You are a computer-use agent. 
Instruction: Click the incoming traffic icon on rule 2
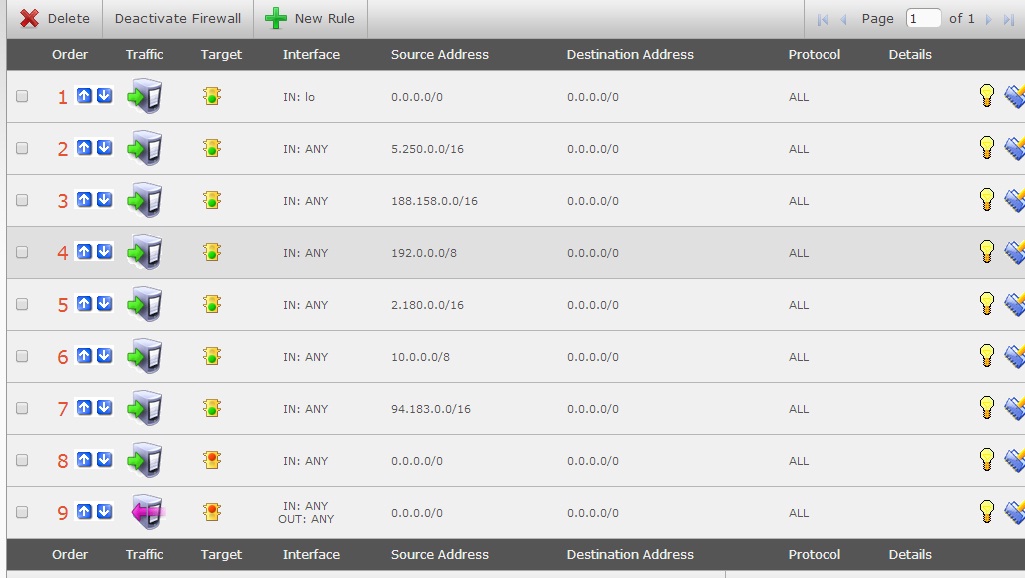145,149
